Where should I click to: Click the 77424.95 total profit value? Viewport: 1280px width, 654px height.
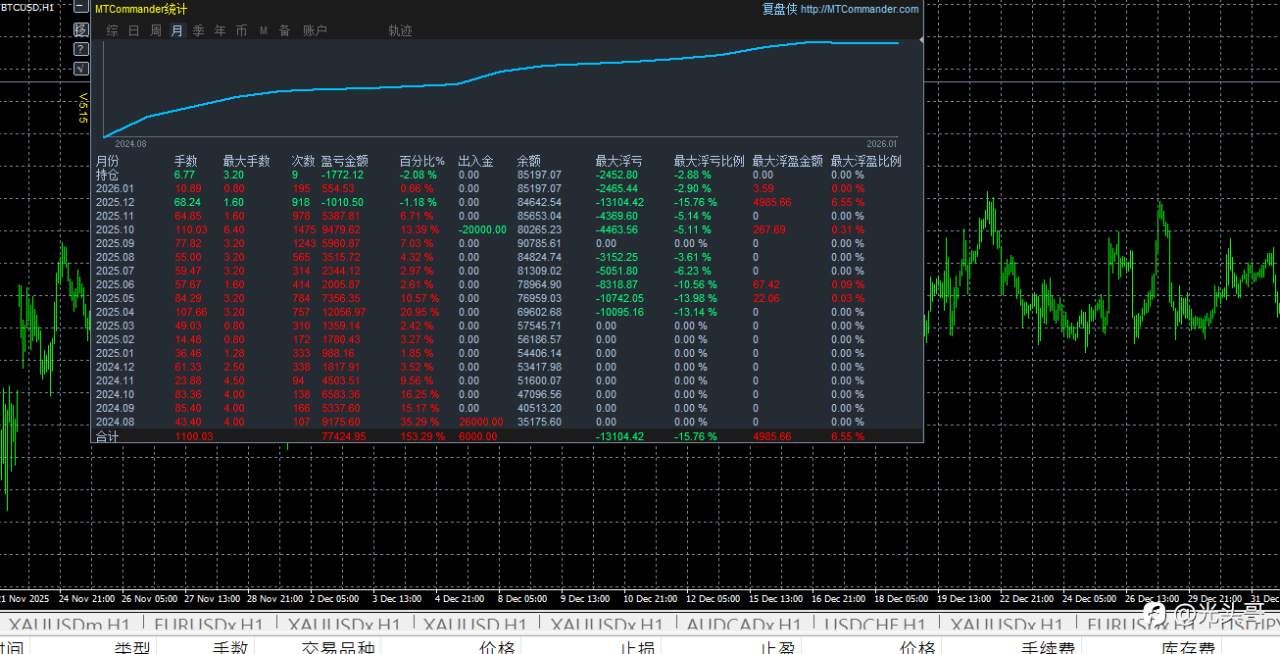tap(343, 437)
